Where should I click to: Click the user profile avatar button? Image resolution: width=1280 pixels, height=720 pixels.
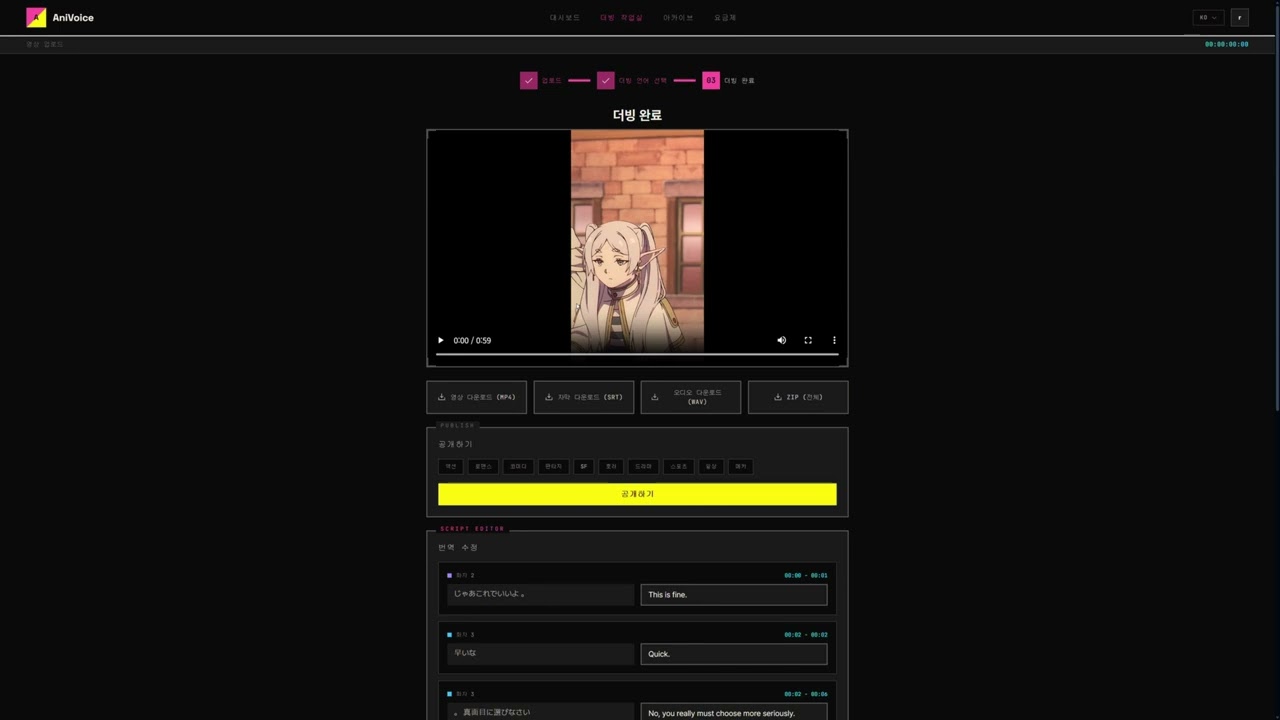(1240, 17)
